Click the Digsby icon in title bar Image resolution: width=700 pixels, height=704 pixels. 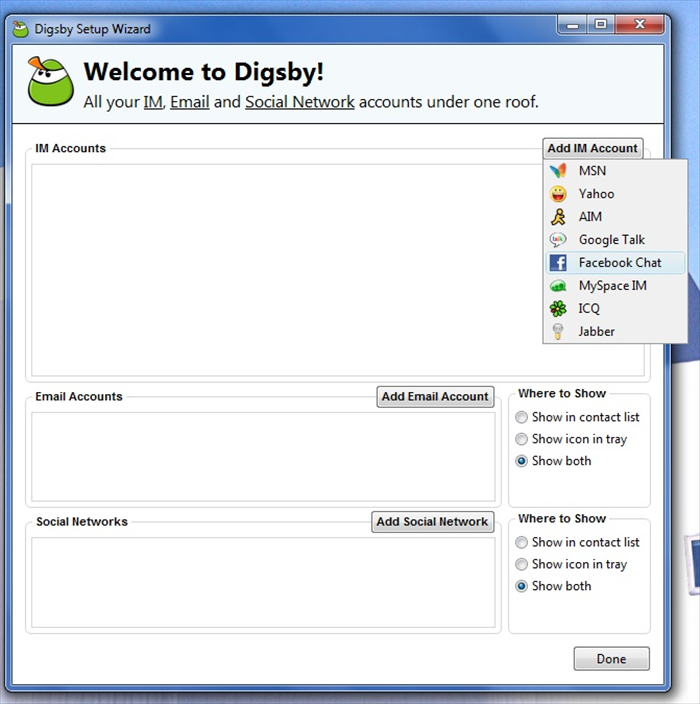click(21, 29)
